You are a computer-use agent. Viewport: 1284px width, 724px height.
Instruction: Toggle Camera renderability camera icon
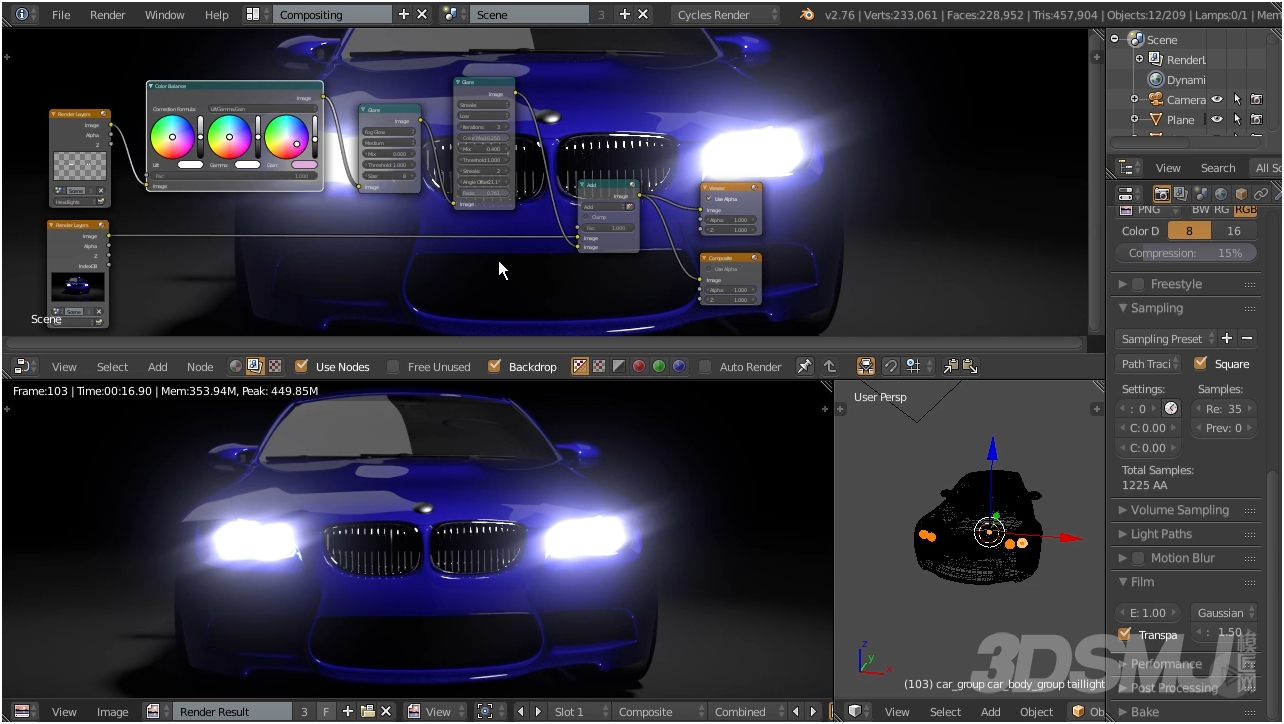[1257, 99]
